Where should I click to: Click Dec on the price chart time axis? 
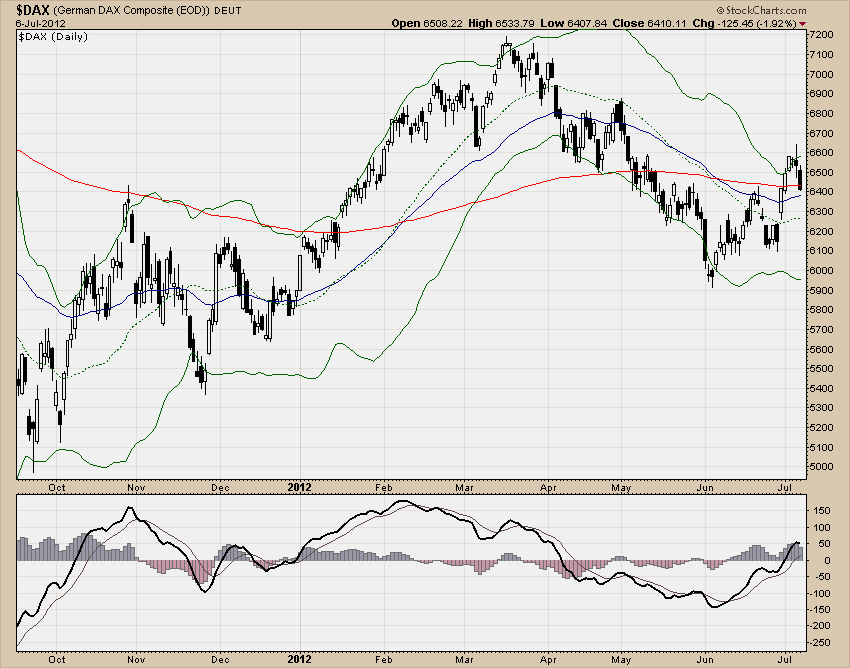point(220,487)
